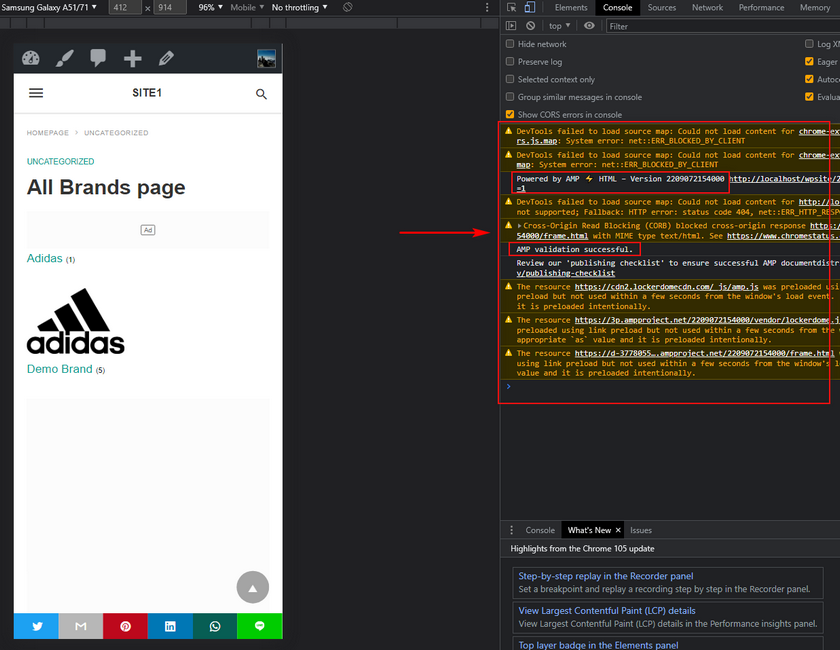Open the Adidas brand link
Image resolution: width=840 pixels, height=650 pixels.
[44, 258]
